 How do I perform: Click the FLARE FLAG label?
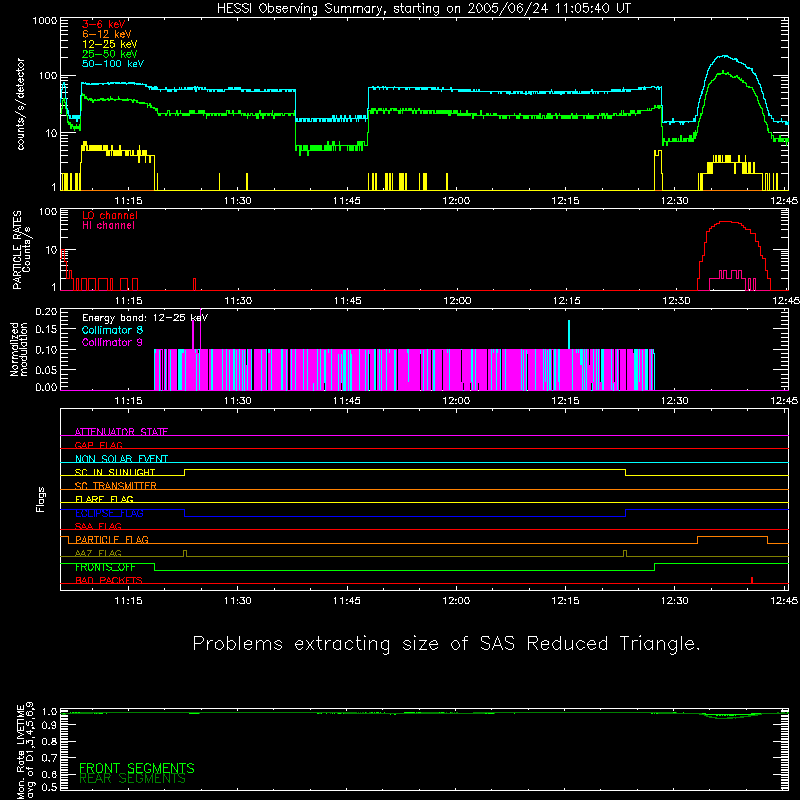coord(104,499)
